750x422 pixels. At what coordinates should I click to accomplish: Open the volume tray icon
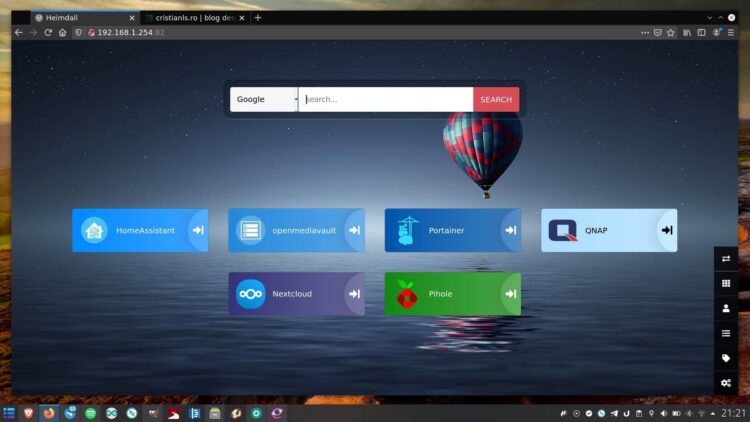tap(663, 413)
